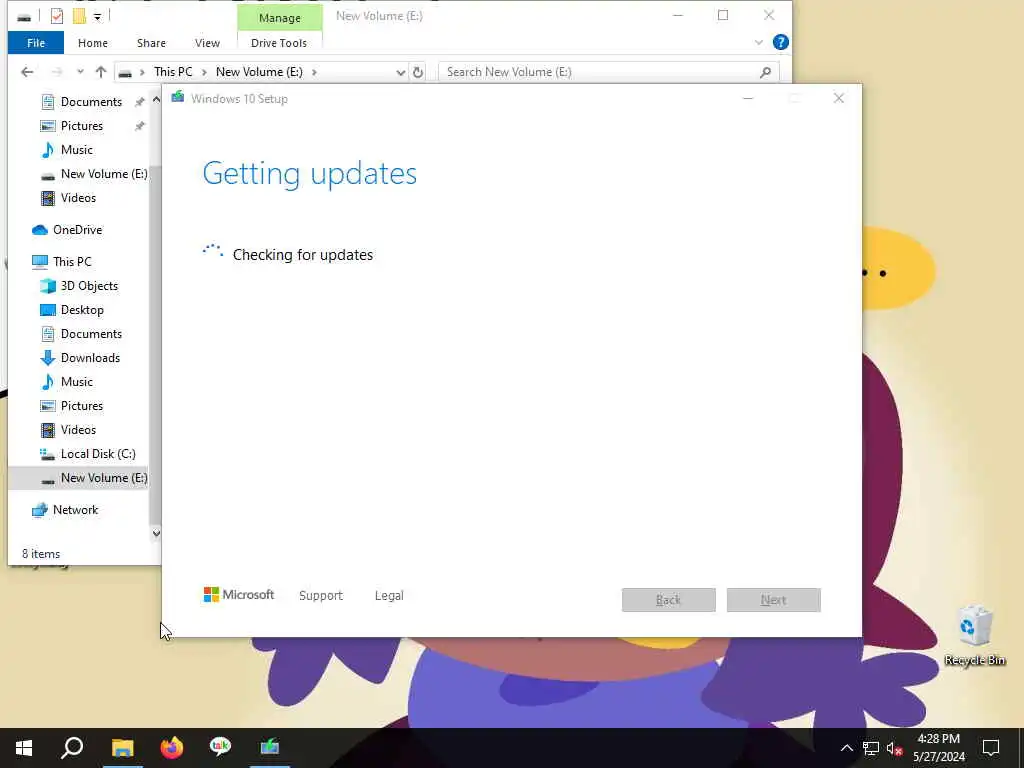Screen dimensions: 1024x768
Task: Open Music under This PC
Action: coord(76,382)
